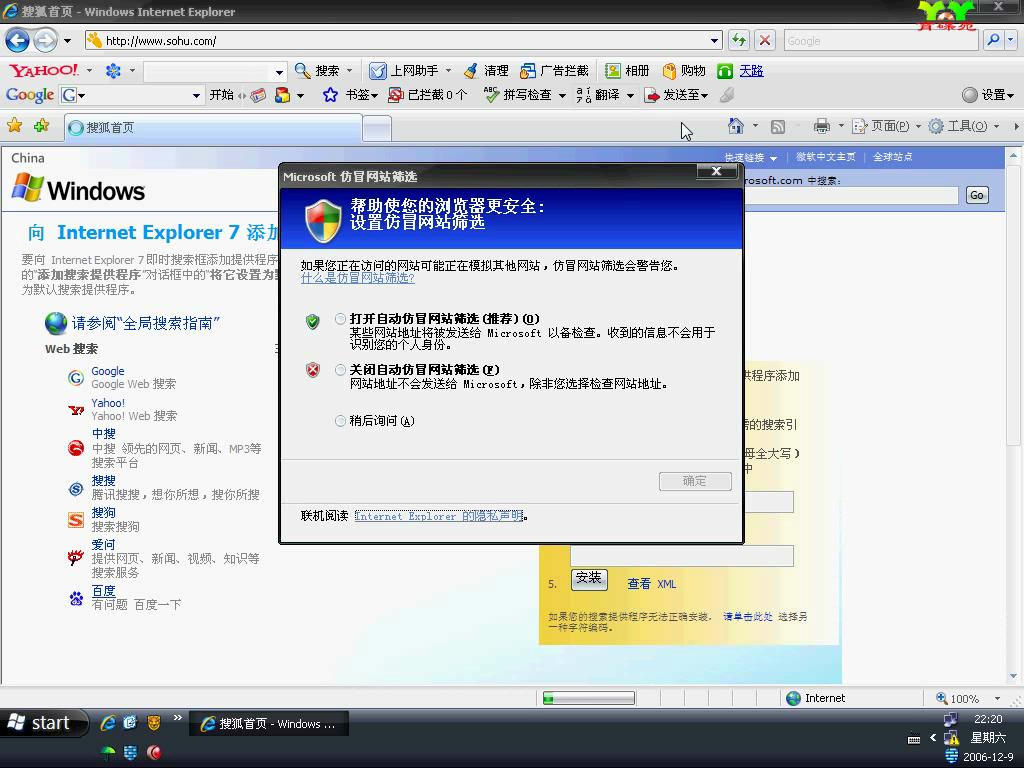This screenshot has height=768, width=1024.
Task: Click the 设置 settings button on Google toolbar
Action: click(988, 95)
